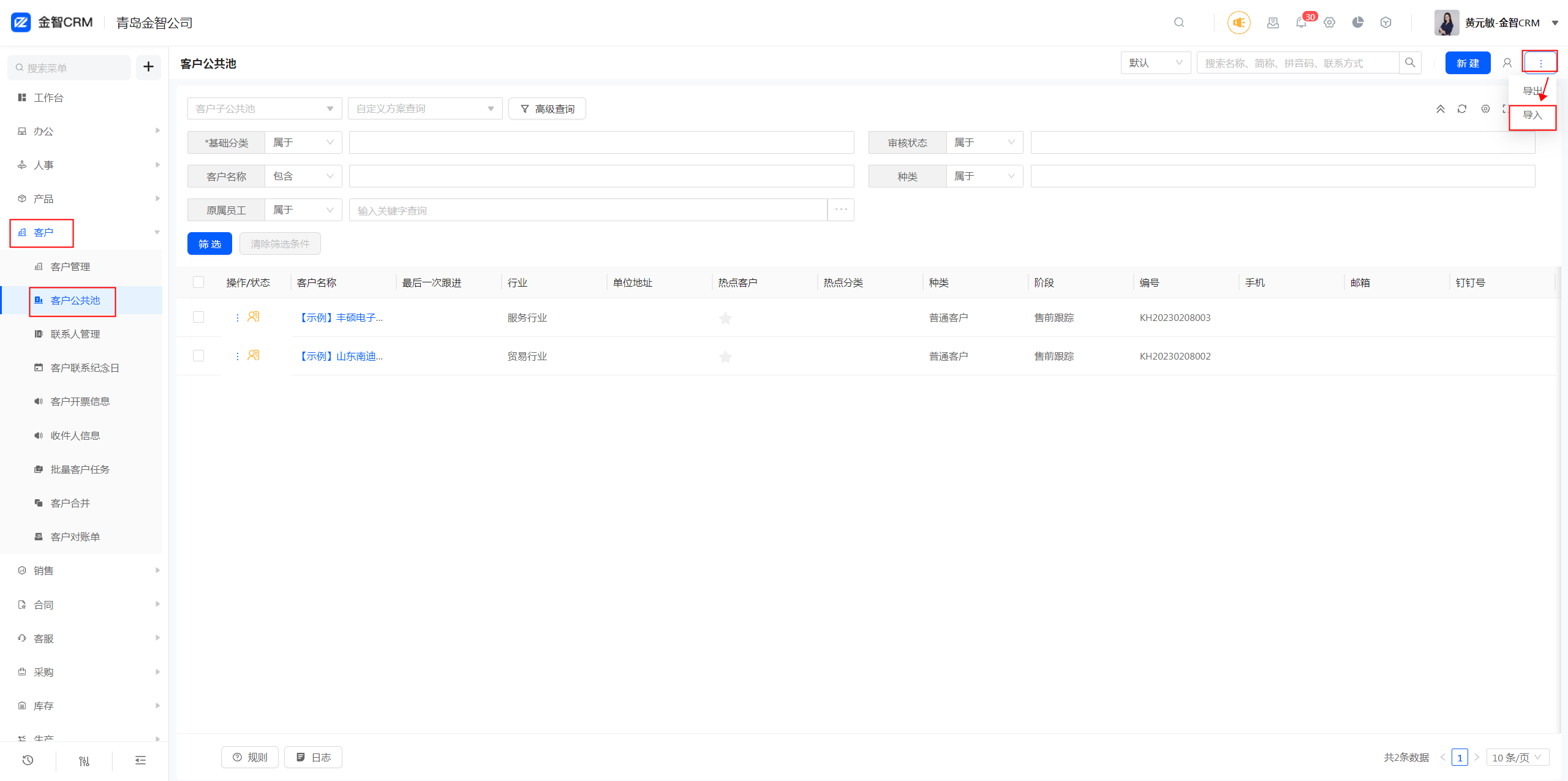
Task: Open the pie chart statistics icon
Action: pyautogui.click(x=1358, y=23)
